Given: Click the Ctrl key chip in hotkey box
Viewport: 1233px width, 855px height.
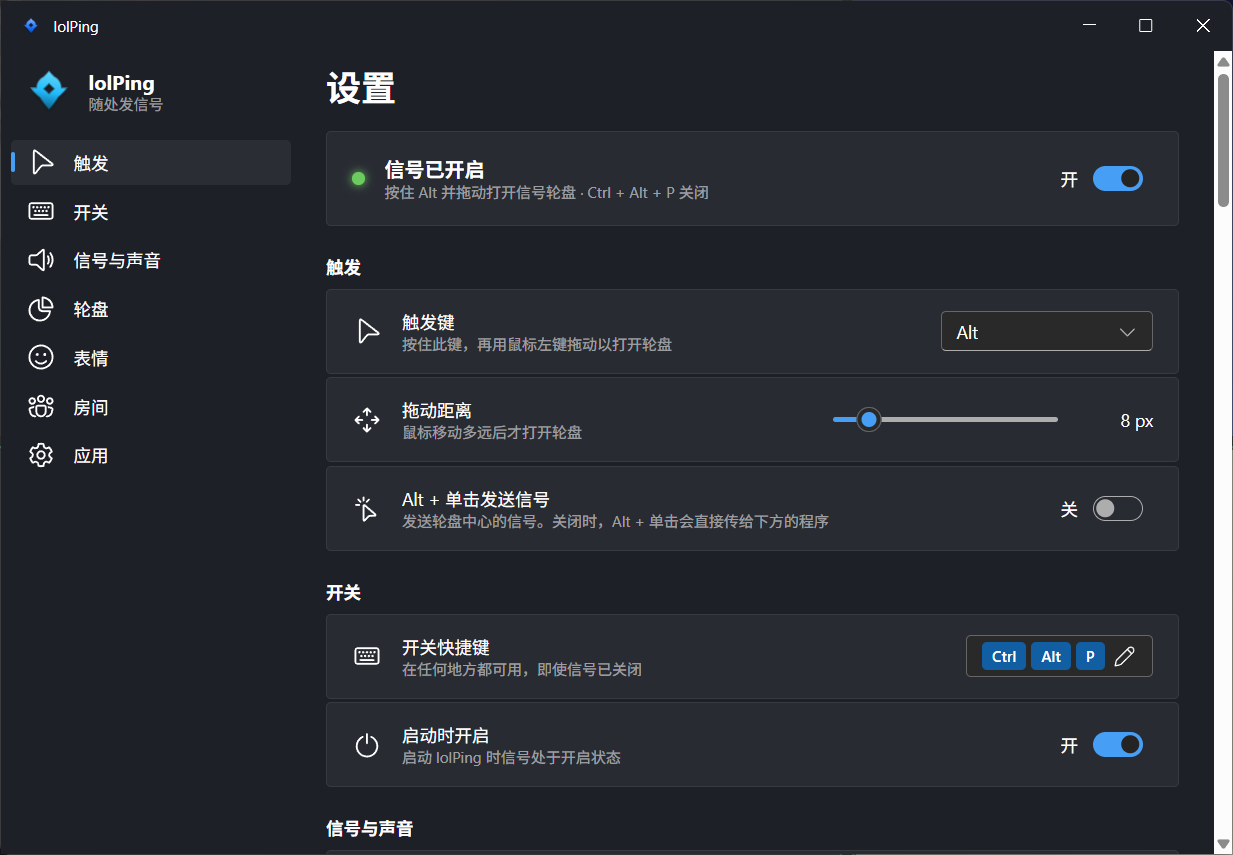Looking at the screenshot, I should [1004, 656].
